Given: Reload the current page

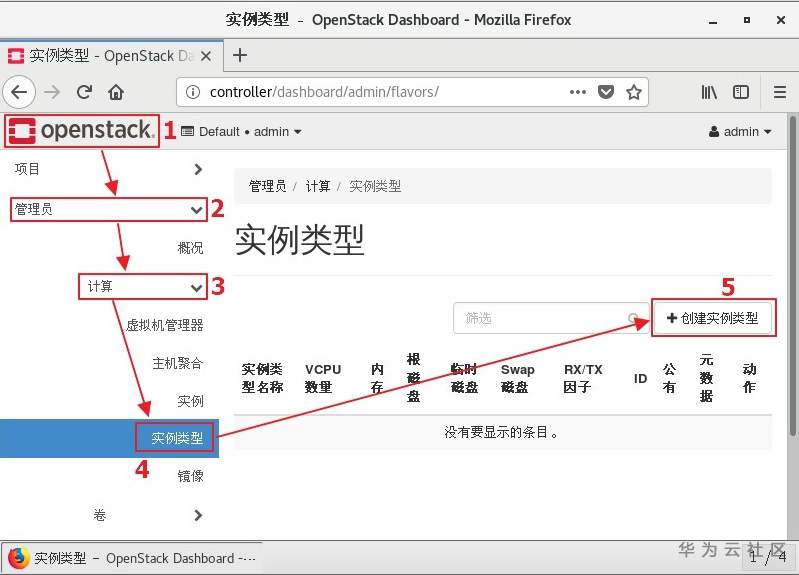Looking at the screenshot, I should [84, 92].
